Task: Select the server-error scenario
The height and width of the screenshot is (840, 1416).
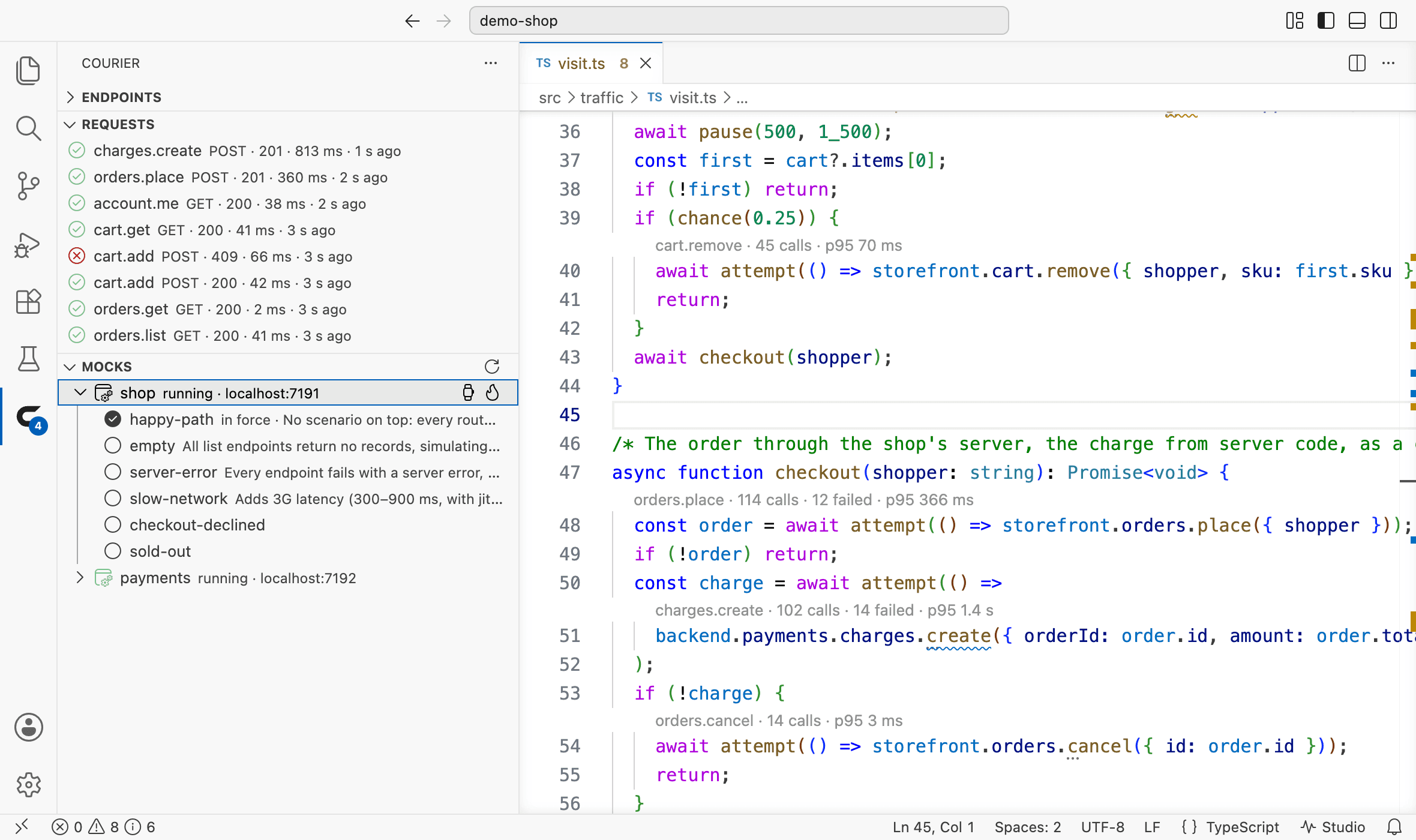Action: click(x=288, y=472)
